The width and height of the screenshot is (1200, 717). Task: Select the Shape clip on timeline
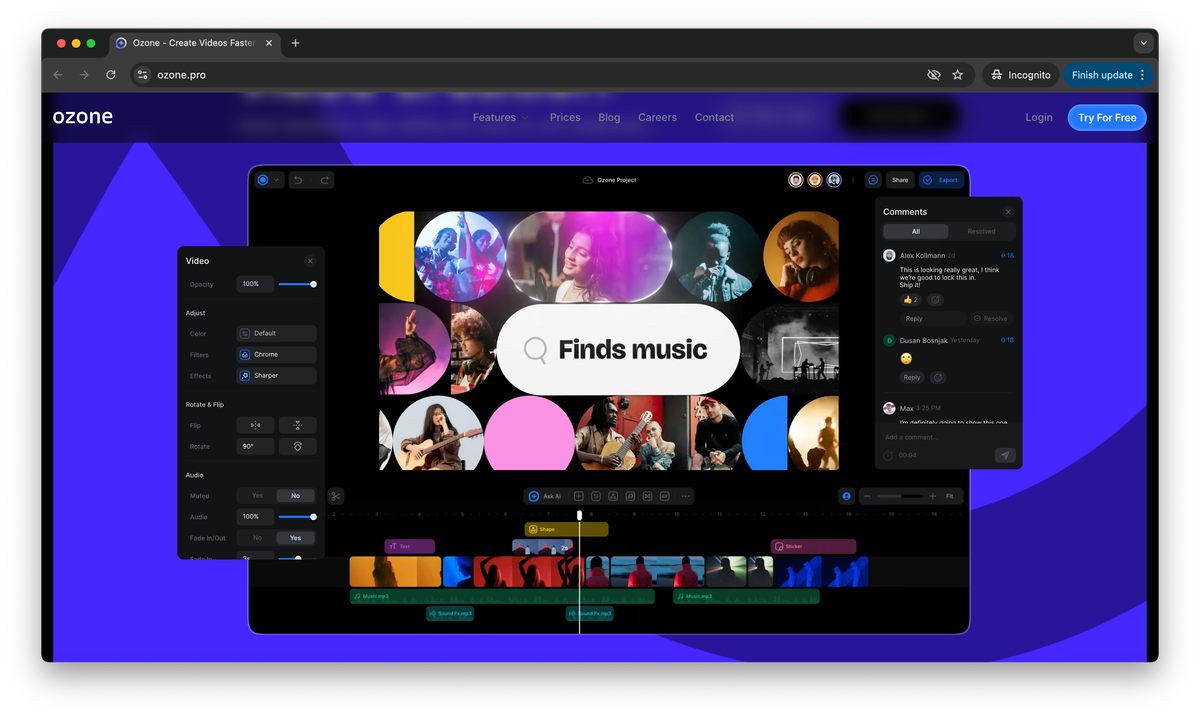pos(566,529)
